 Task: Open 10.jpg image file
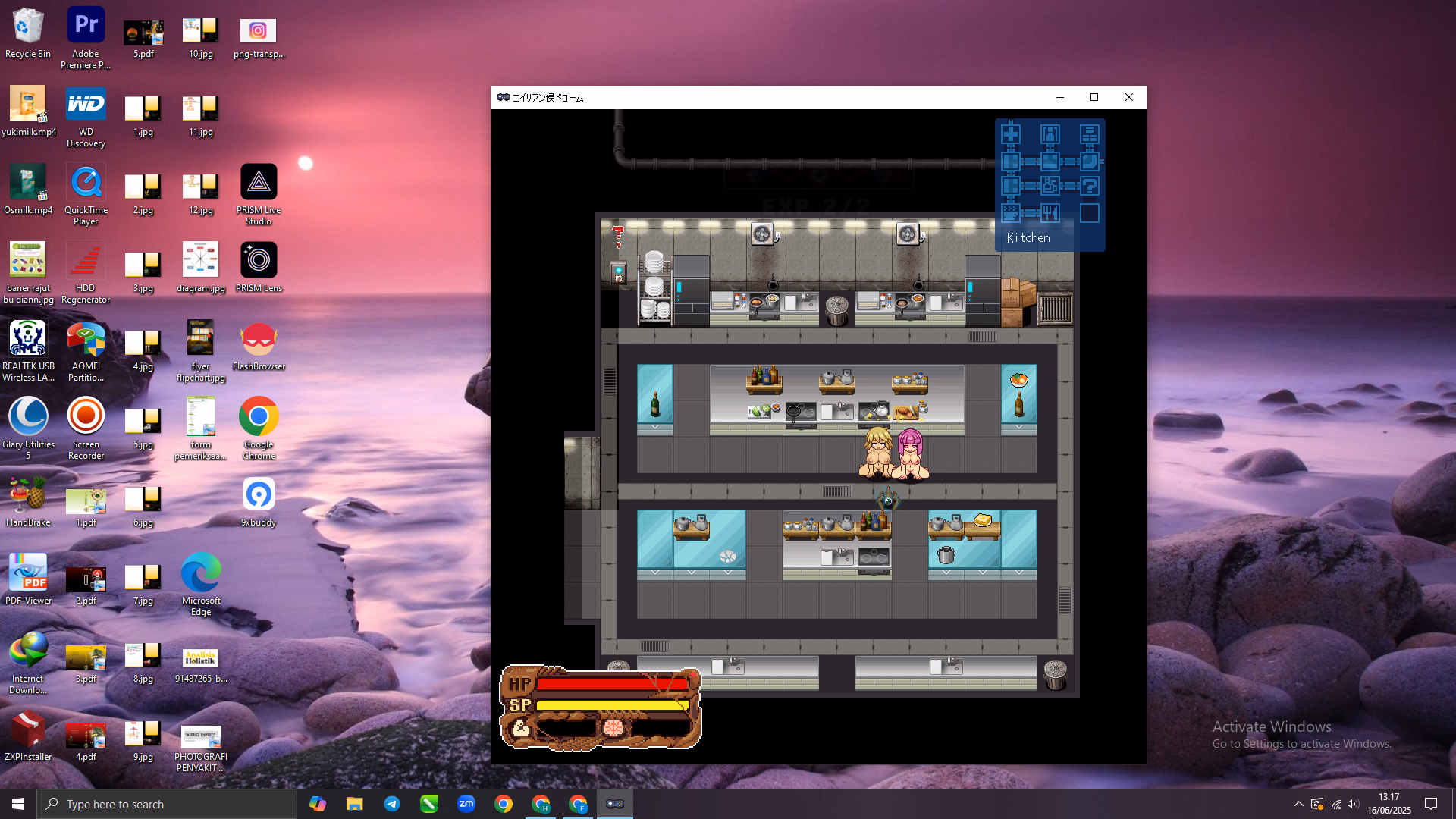click(201, 38)
